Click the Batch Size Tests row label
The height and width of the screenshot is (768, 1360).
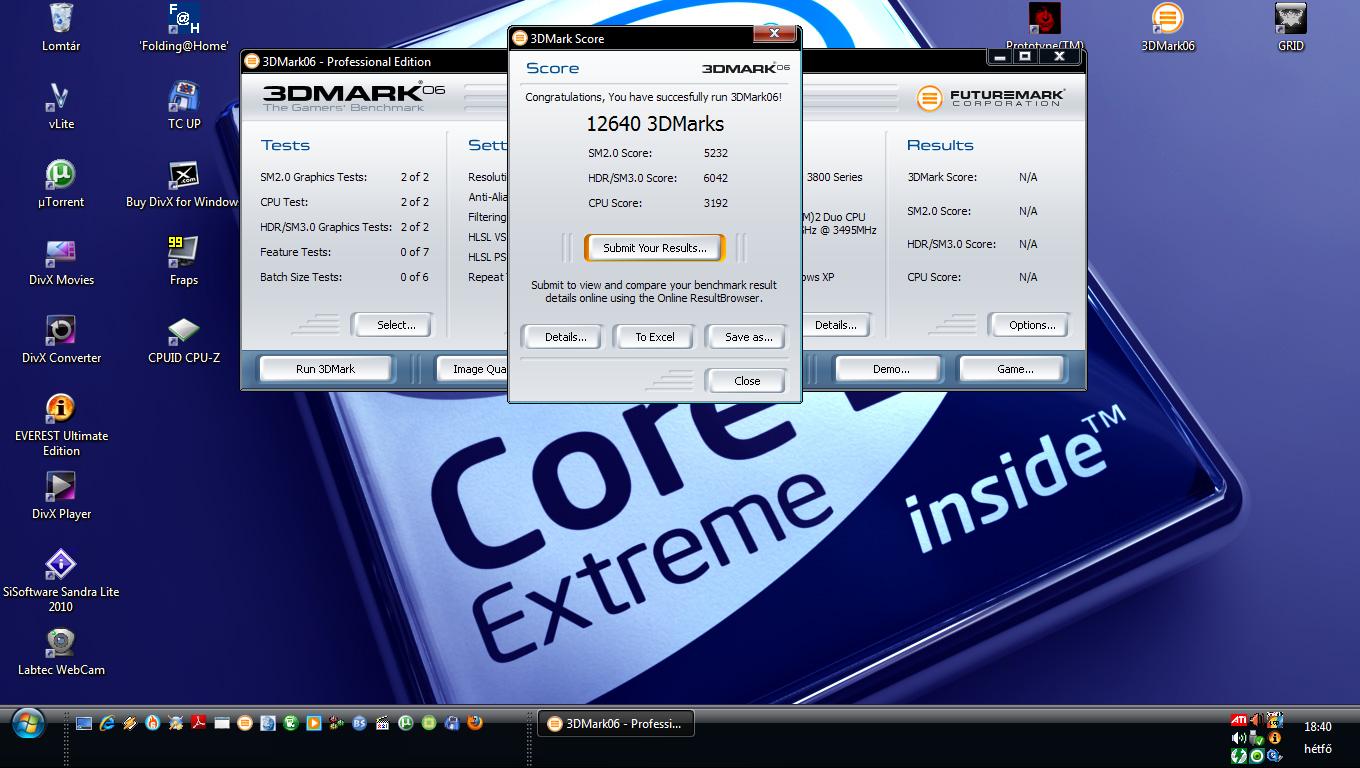(x=301, y=277)
